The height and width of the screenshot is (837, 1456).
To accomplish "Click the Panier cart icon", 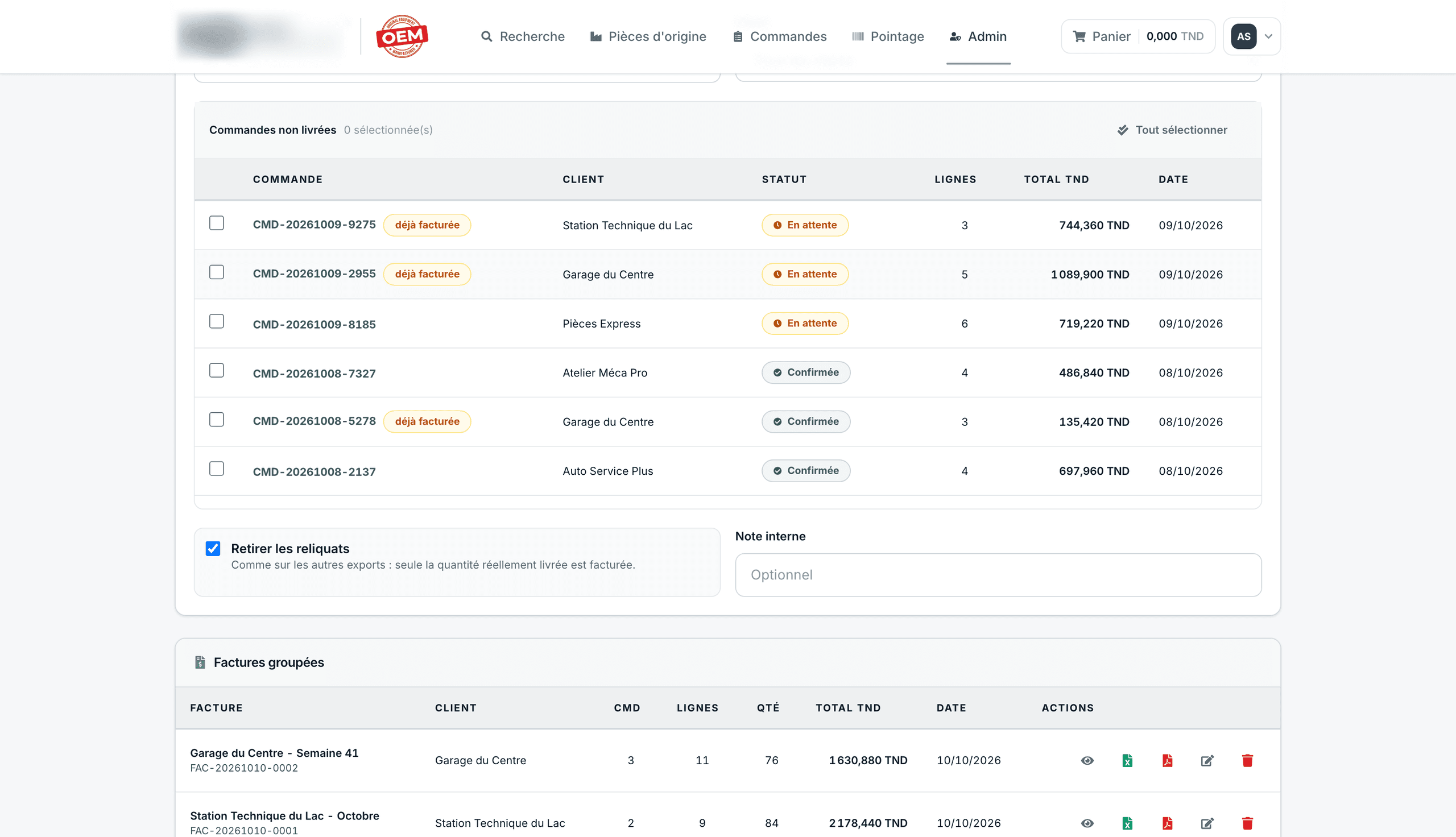I will pos(1079,36).
